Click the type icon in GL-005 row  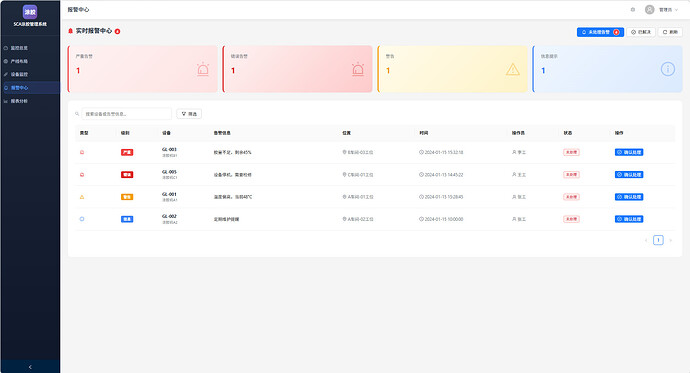click(82, 175)
